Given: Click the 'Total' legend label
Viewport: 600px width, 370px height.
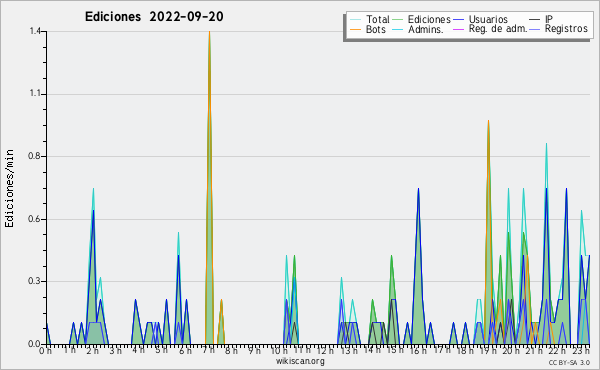Looking at the screenshot, I should pyautogui.click(x=378, y=19).
